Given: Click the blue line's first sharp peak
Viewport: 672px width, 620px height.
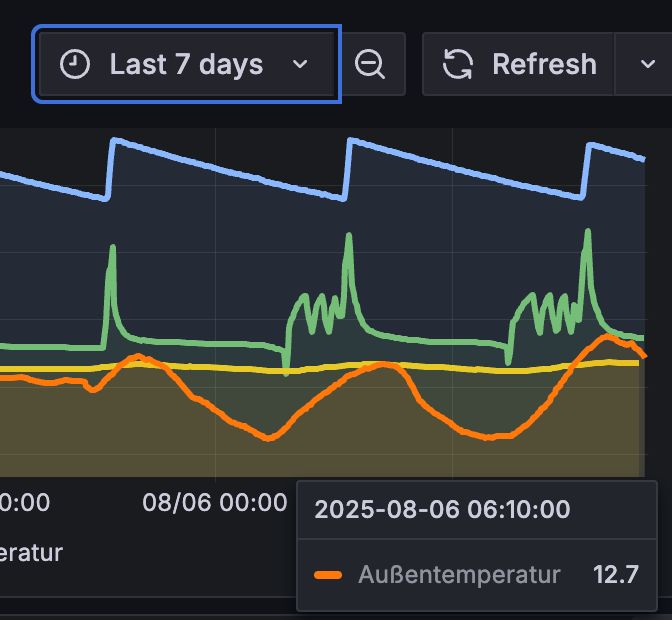Looking at the screenshot, I should pyautogui.click(x=112, y=141).
